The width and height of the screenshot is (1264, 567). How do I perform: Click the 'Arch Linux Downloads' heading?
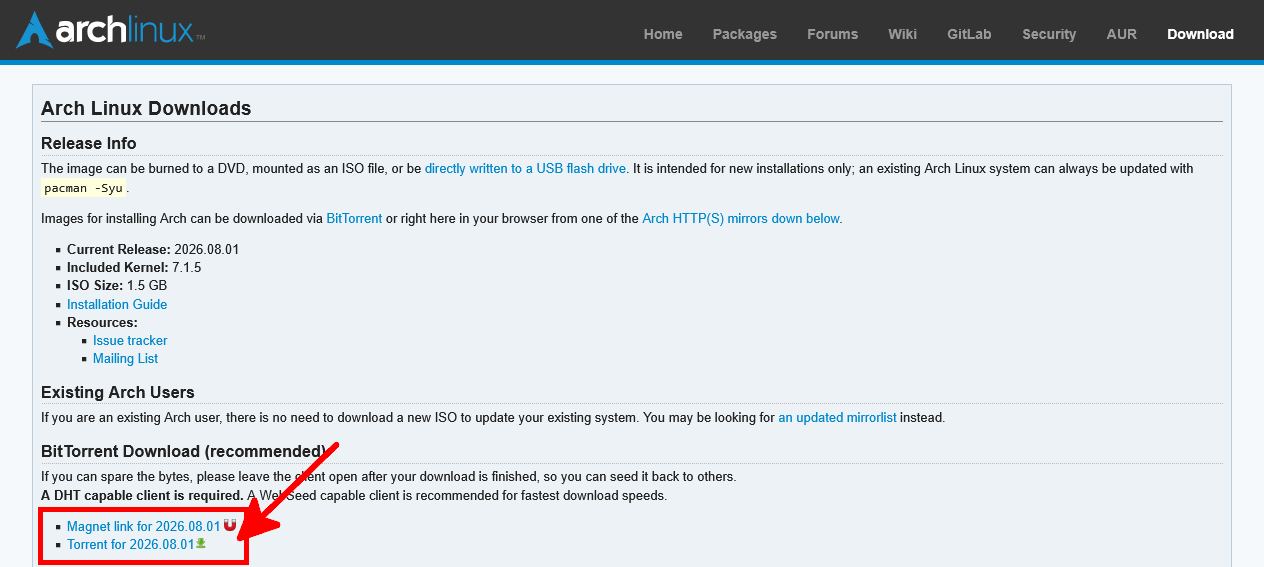(x=146, y=108)
